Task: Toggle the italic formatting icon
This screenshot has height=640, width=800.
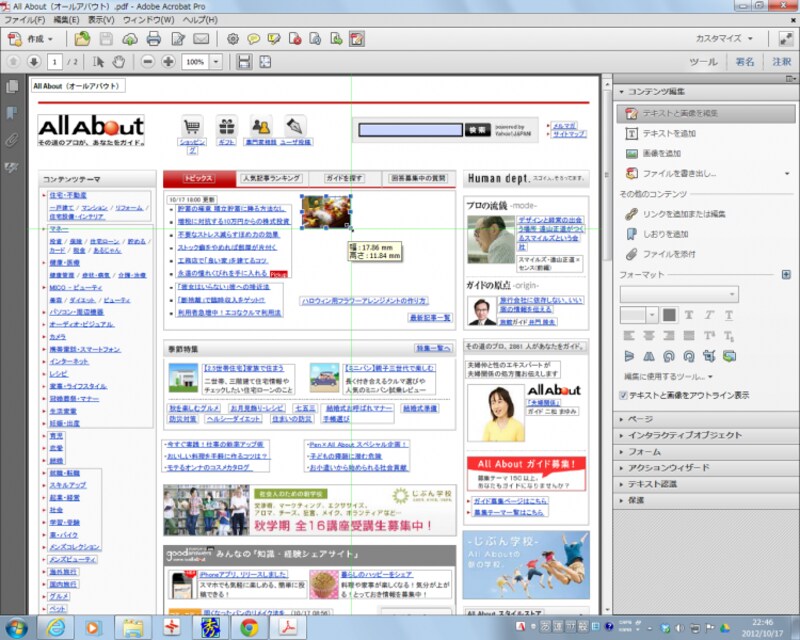Action: tap(708, 312)
